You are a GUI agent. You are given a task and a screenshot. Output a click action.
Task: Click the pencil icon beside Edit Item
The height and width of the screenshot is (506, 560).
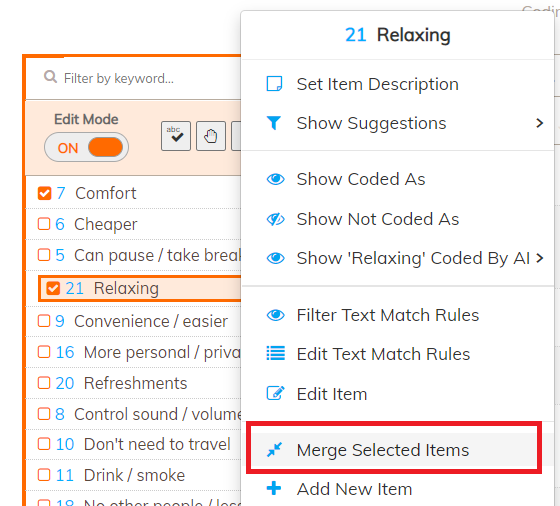click(275, 394)
